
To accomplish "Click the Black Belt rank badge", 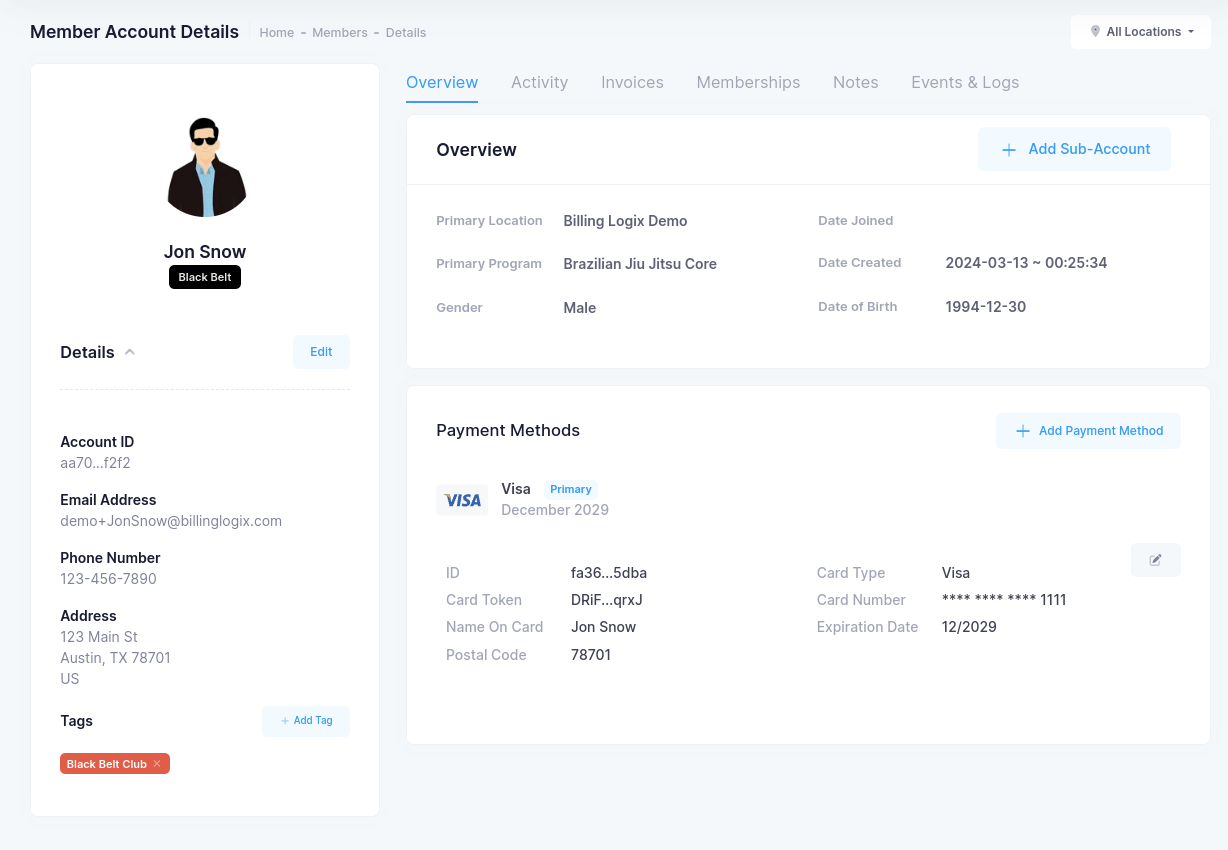I will click(x=205, y=277).
